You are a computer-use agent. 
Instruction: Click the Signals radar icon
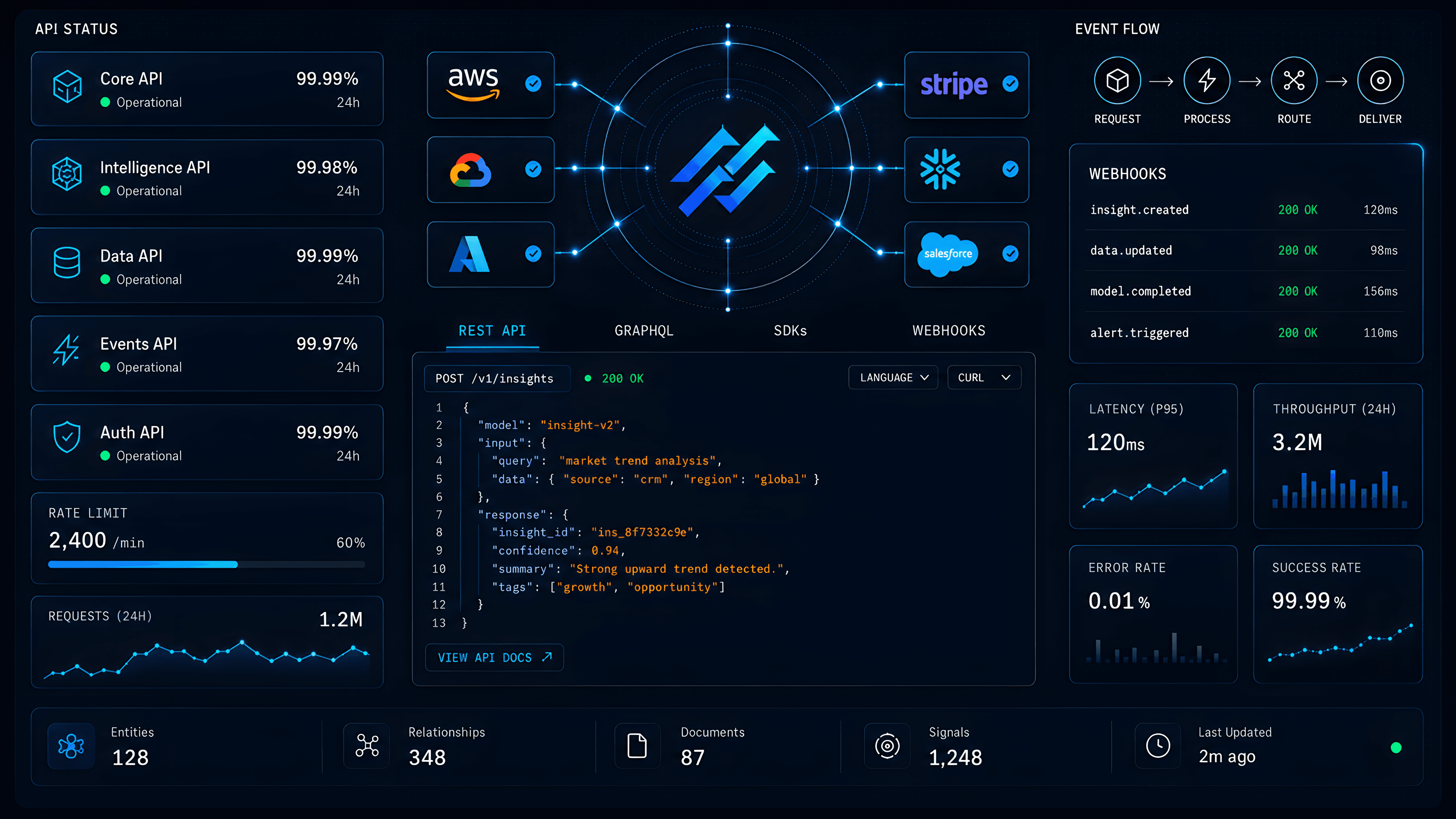(x=887, y=746)
